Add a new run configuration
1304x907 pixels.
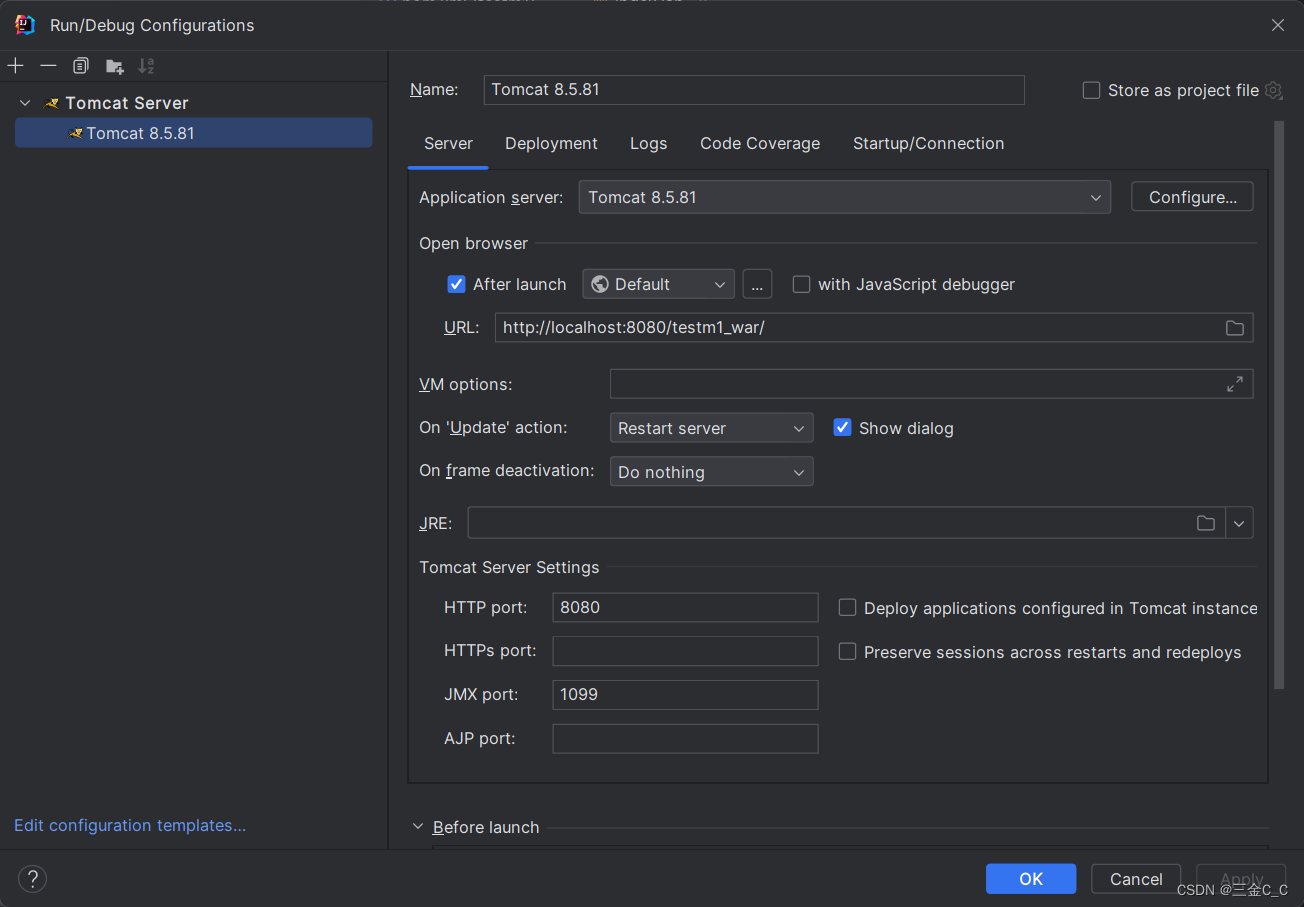point(15,66)
